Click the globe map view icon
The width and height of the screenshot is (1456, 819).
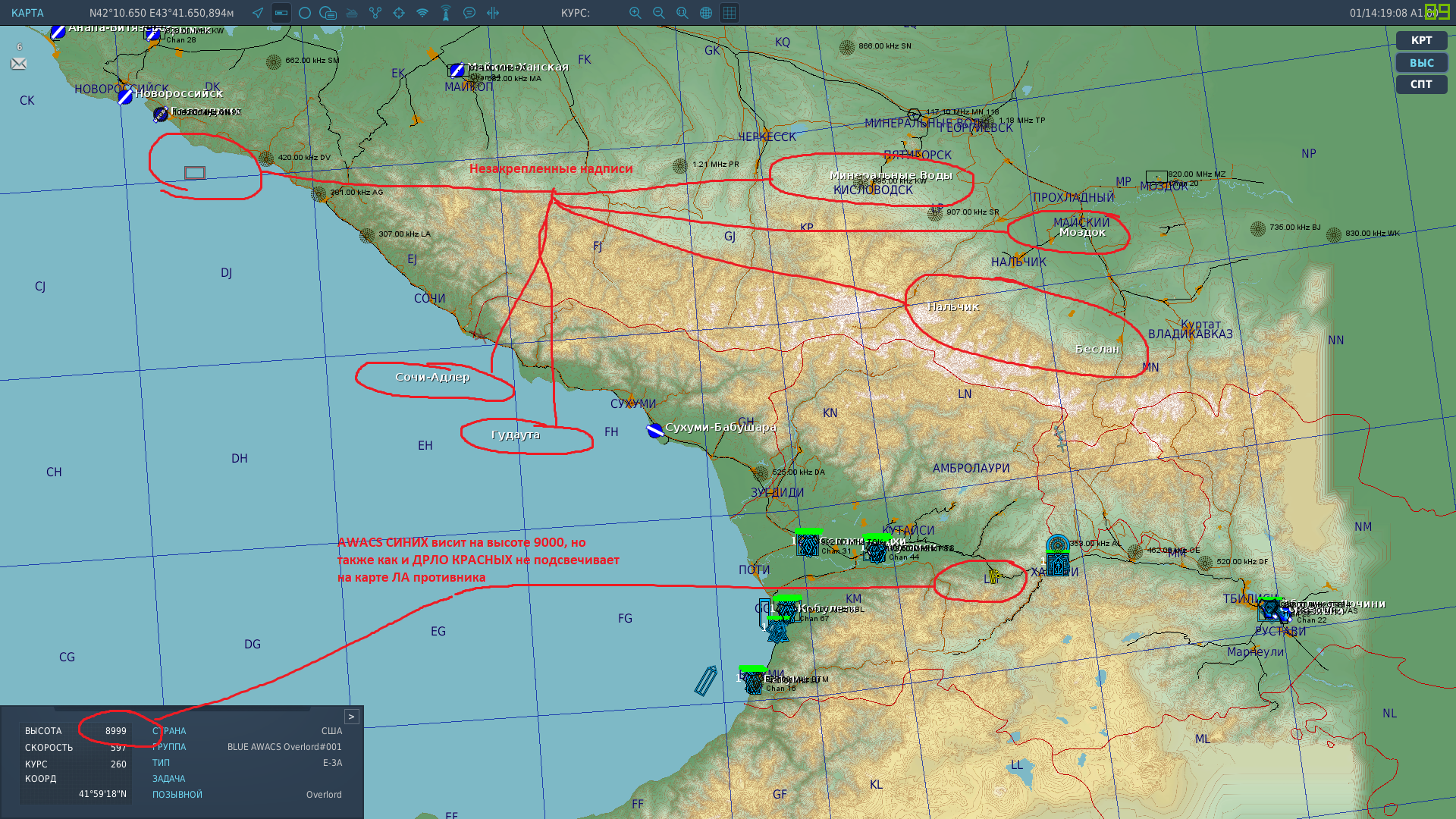tap(706, 13)
